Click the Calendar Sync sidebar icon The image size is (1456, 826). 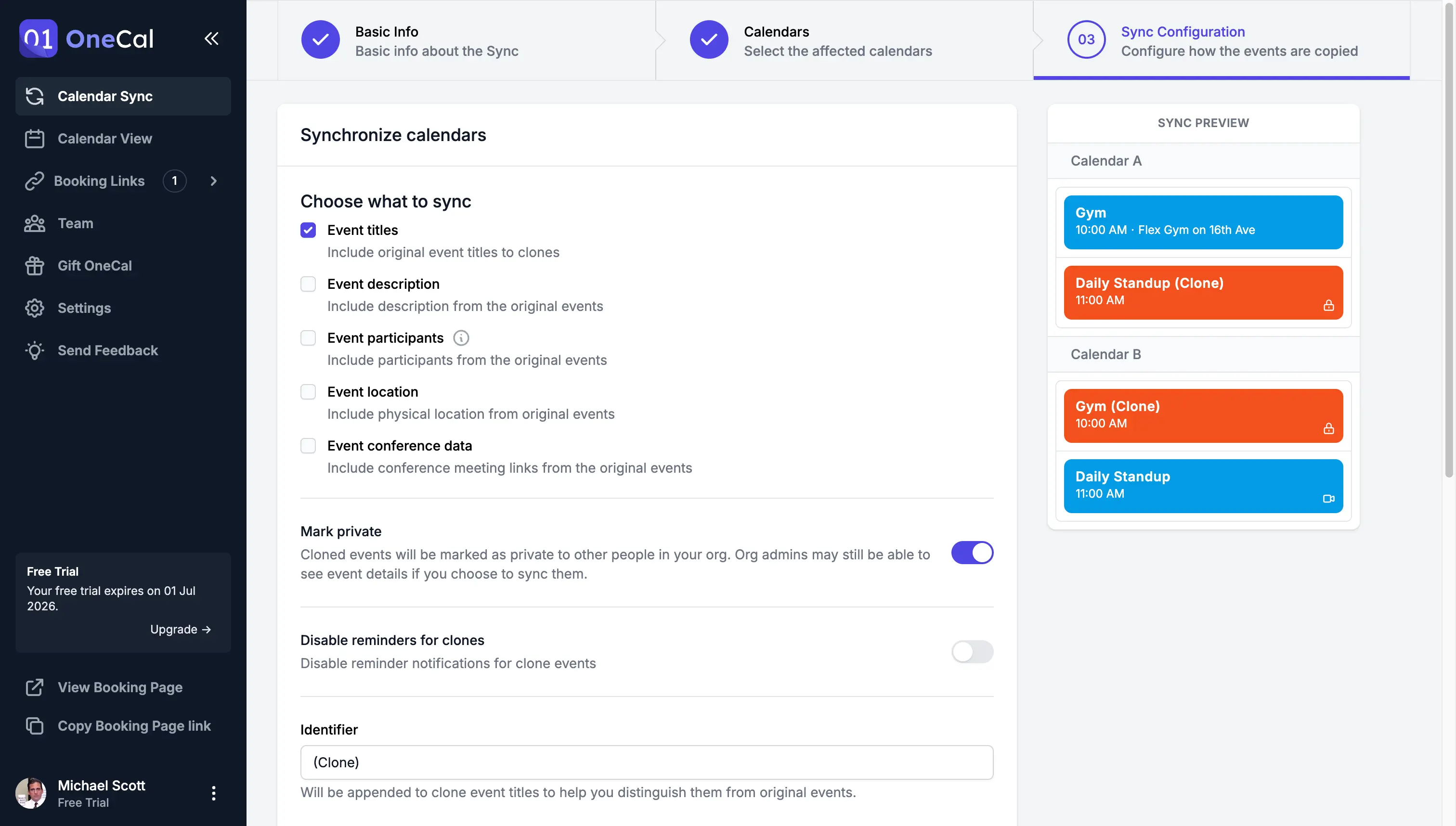(x=35, y=95)
